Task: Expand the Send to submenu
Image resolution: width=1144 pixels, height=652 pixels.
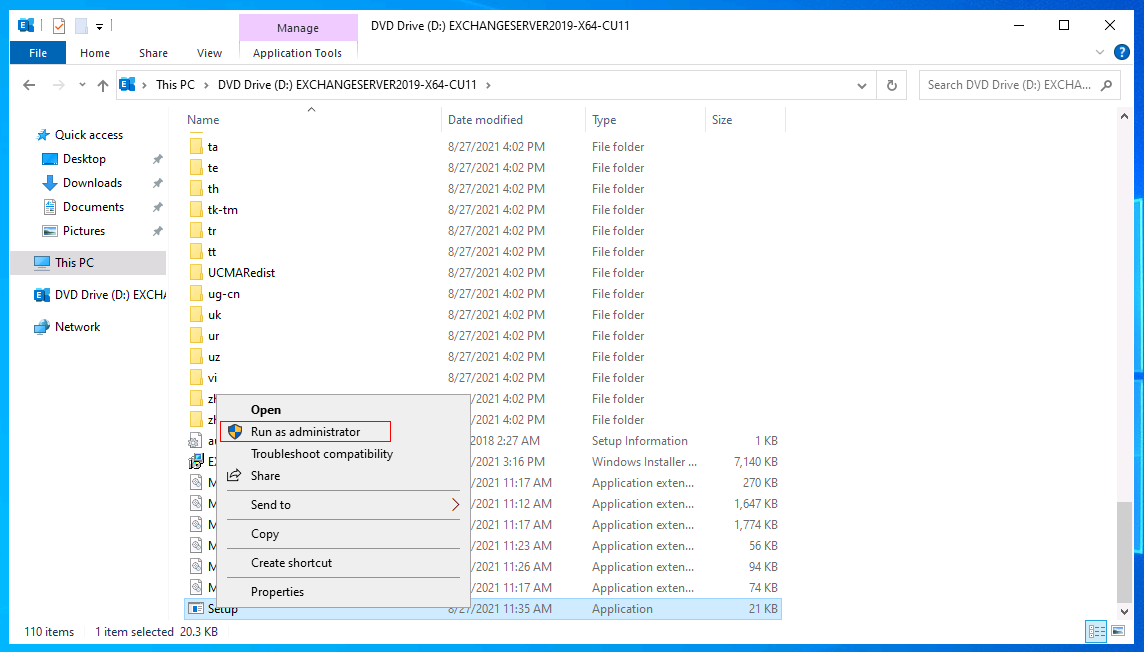Action: pyautogui.click(x=343, y=505)
